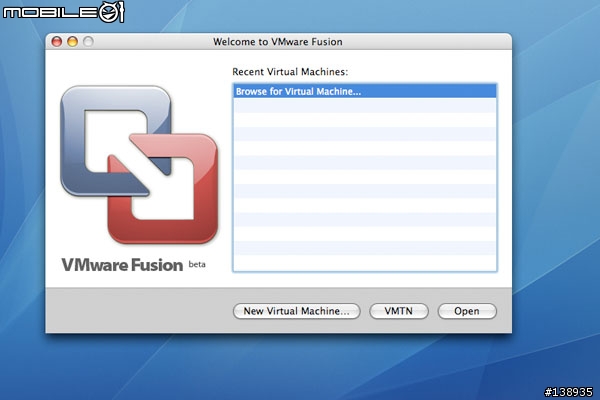Close the Welcome to VMware Fusion window
The height and width of the screenshot is (400, 600).
57,41
